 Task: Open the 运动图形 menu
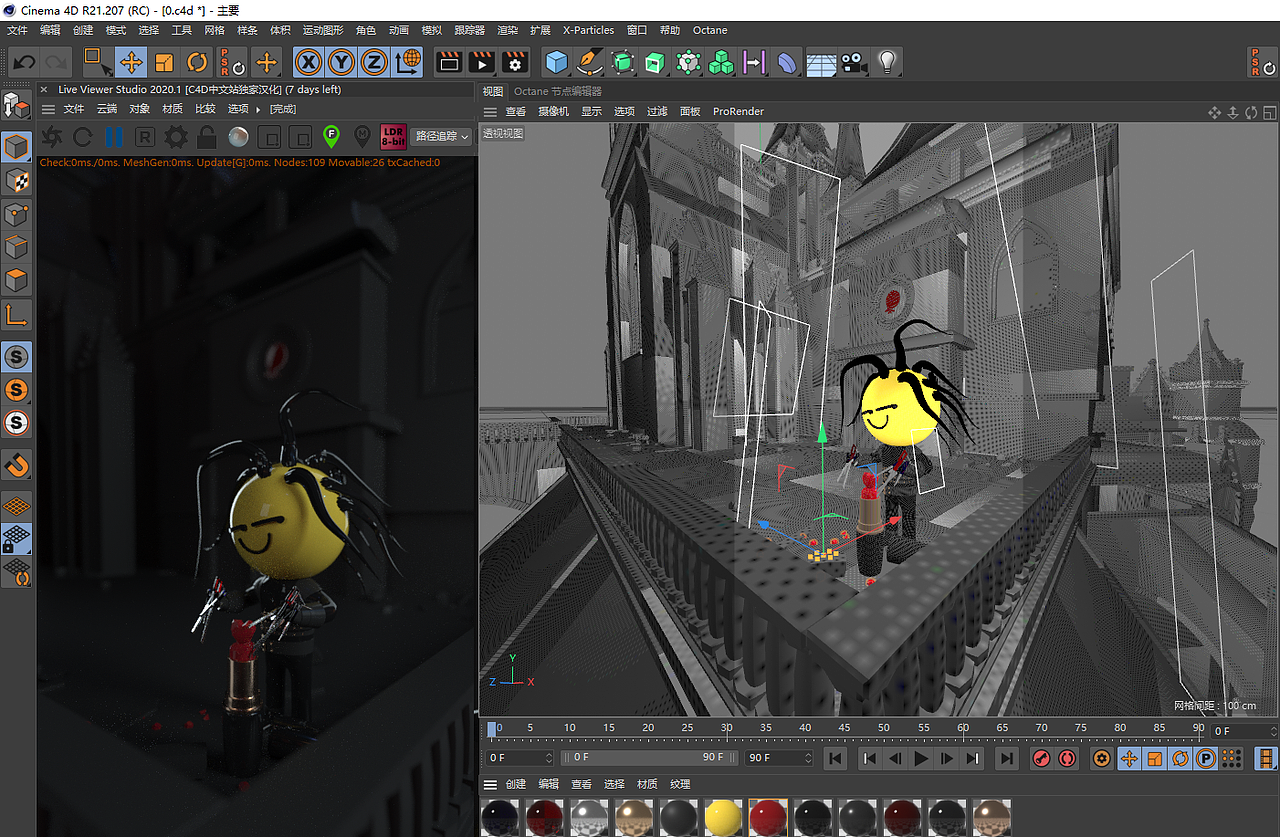[x=323, y=31]
